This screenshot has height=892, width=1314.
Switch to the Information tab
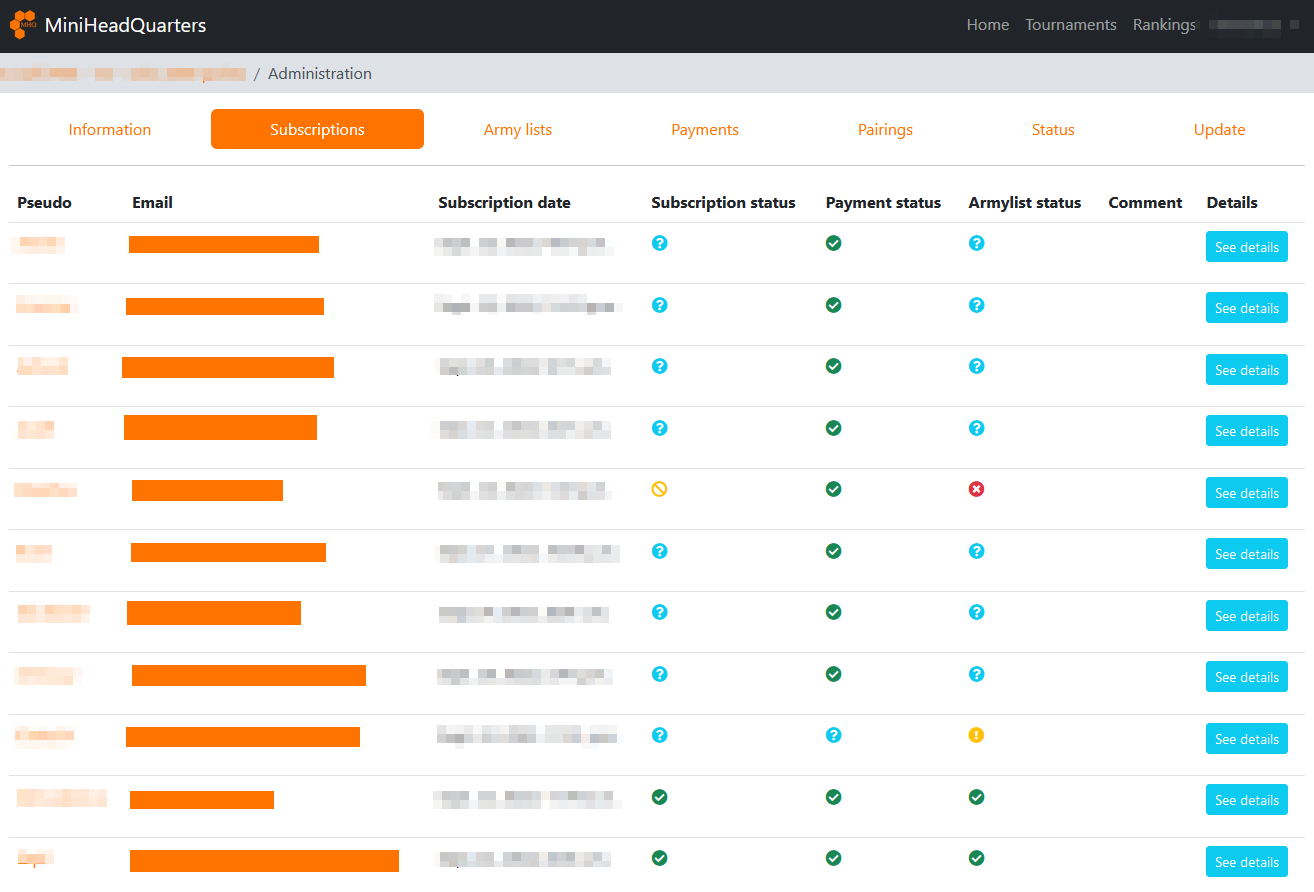110,130
